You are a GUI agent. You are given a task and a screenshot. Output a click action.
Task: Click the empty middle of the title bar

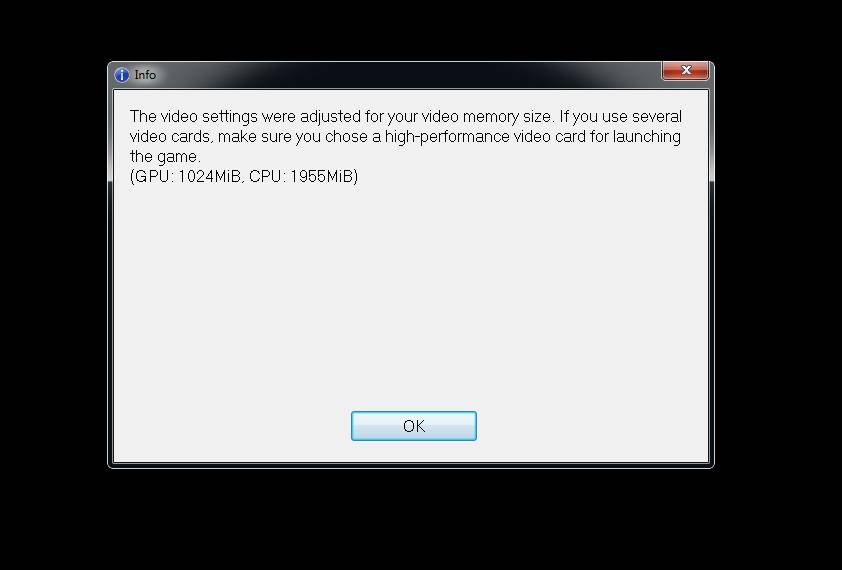point(408,75)
